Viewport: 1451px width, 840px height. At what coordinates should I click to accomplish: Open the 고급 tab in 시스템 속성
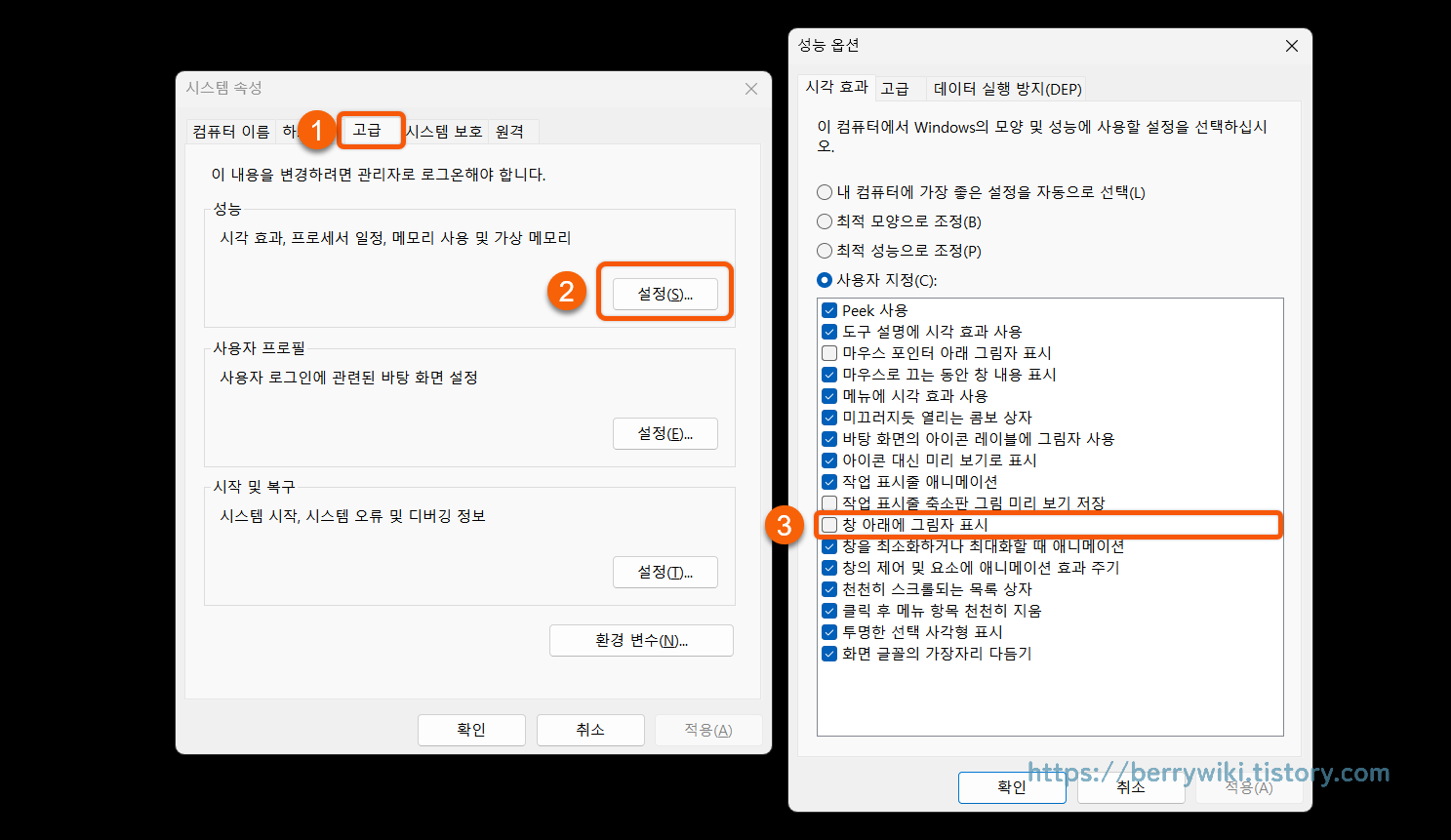click(x=368, y=130)
